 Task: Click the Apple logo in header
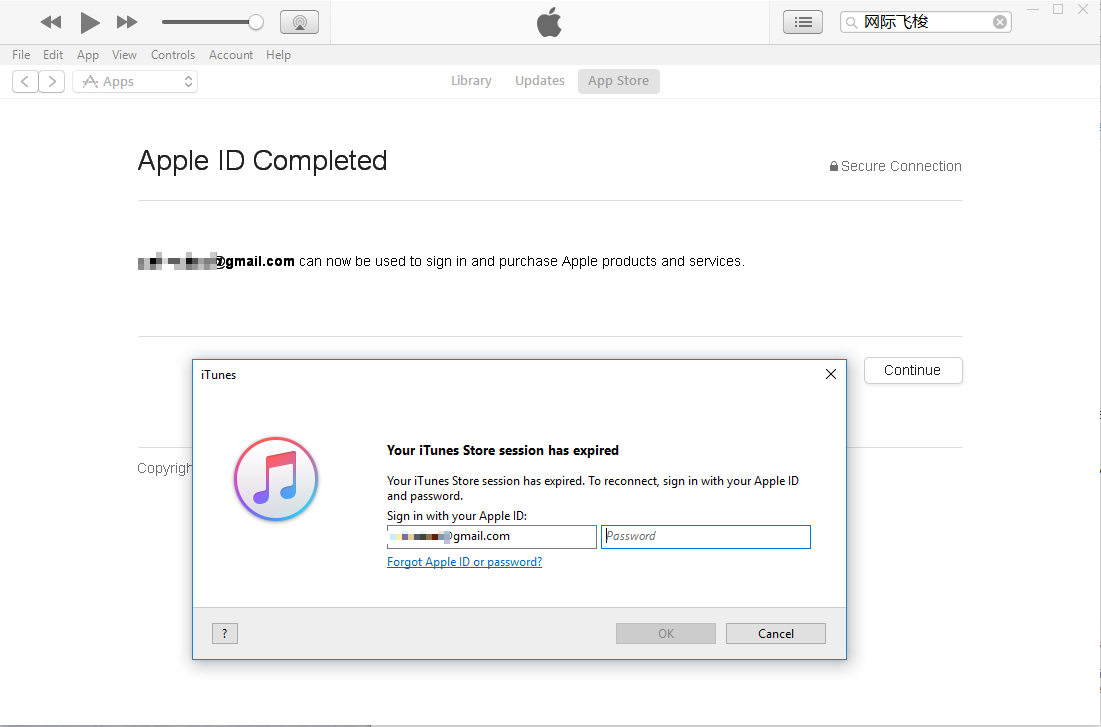click(x=549, y=22)
